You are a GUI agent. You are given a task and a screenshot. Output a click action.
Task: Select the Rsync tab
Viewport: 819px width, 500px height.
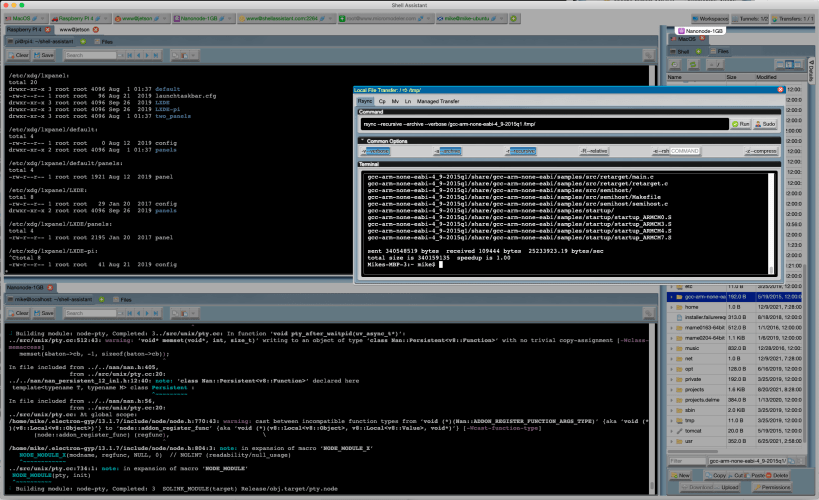coord(365,101)
